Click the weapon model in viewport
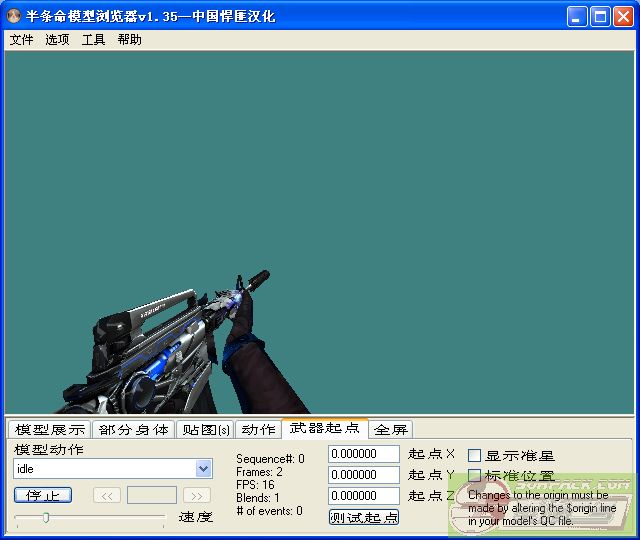The width and height of the screenshot is (640, 540). [163, 351]
